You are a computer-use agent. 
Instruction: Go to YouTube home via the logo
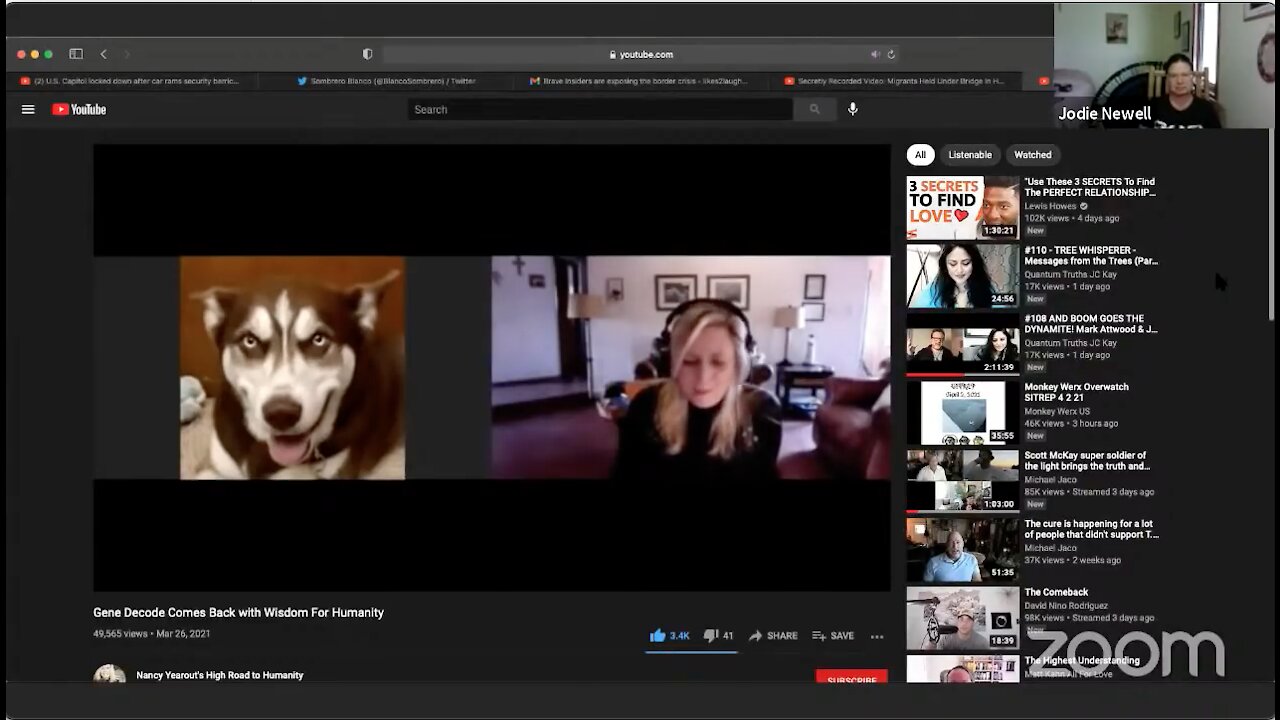[79, 110]
